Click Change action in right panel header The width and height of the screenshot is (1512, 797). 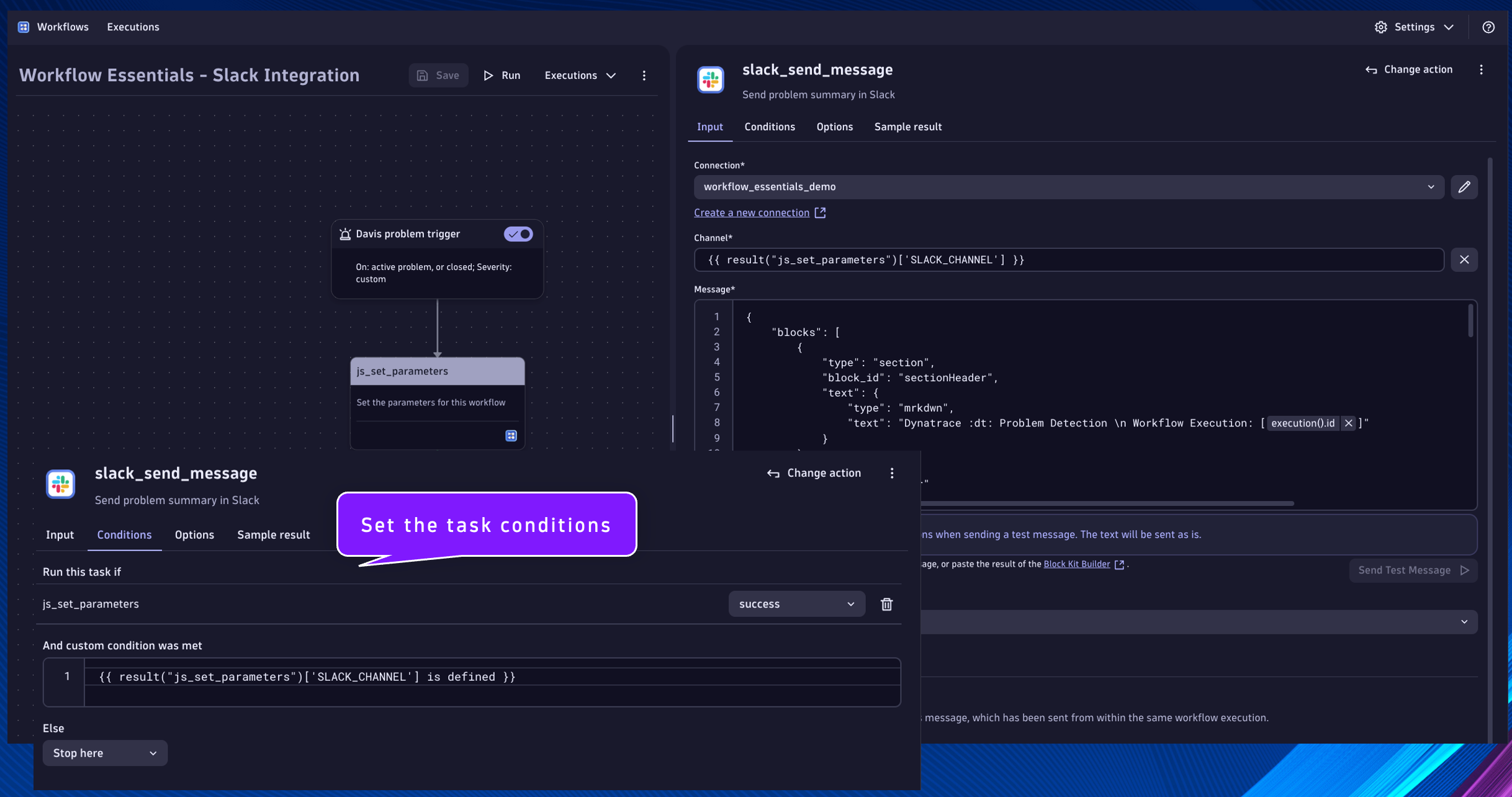tap(1409, 70)
